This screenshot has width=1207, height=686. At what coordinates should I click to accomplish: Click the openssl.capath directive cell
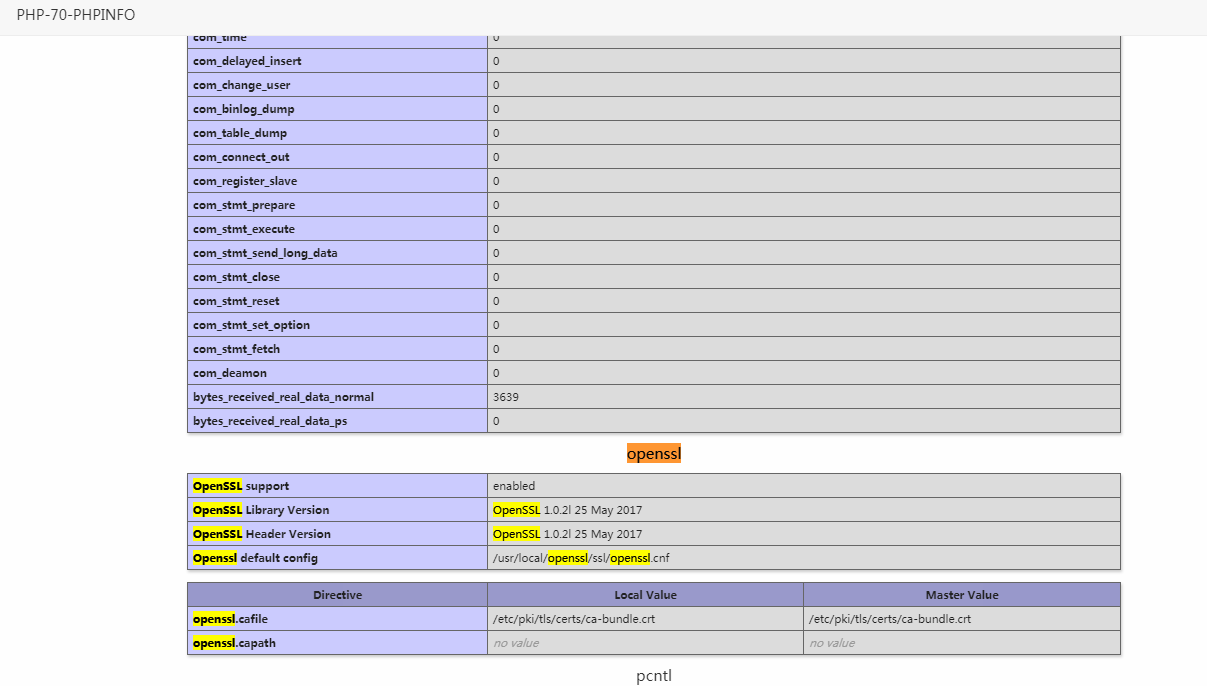point(338,643)
